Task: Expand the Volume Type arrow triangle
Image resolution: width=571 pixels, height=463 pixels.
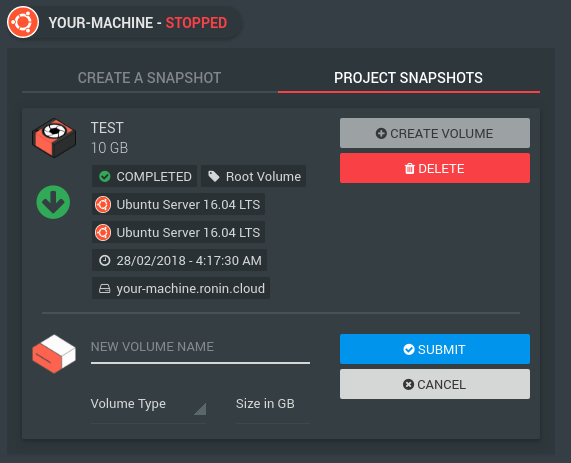Action: coord(201,409)
